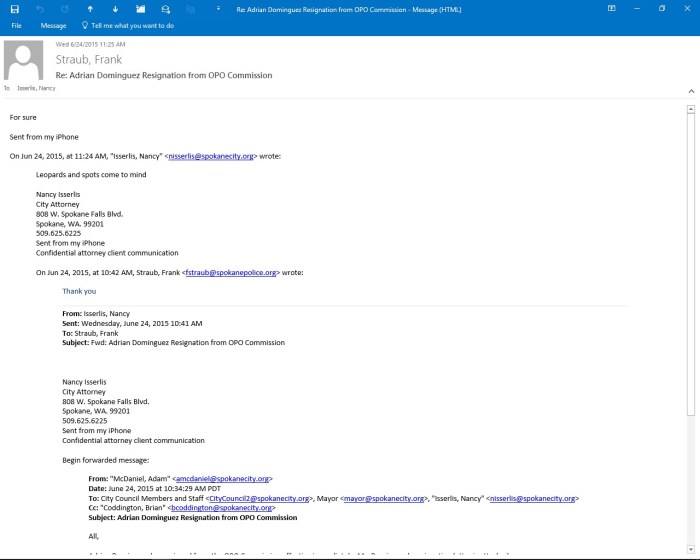This screenshot has height=560, width=700.
Task: Click the Find related messages icon
Action: (x=166, y=9)
